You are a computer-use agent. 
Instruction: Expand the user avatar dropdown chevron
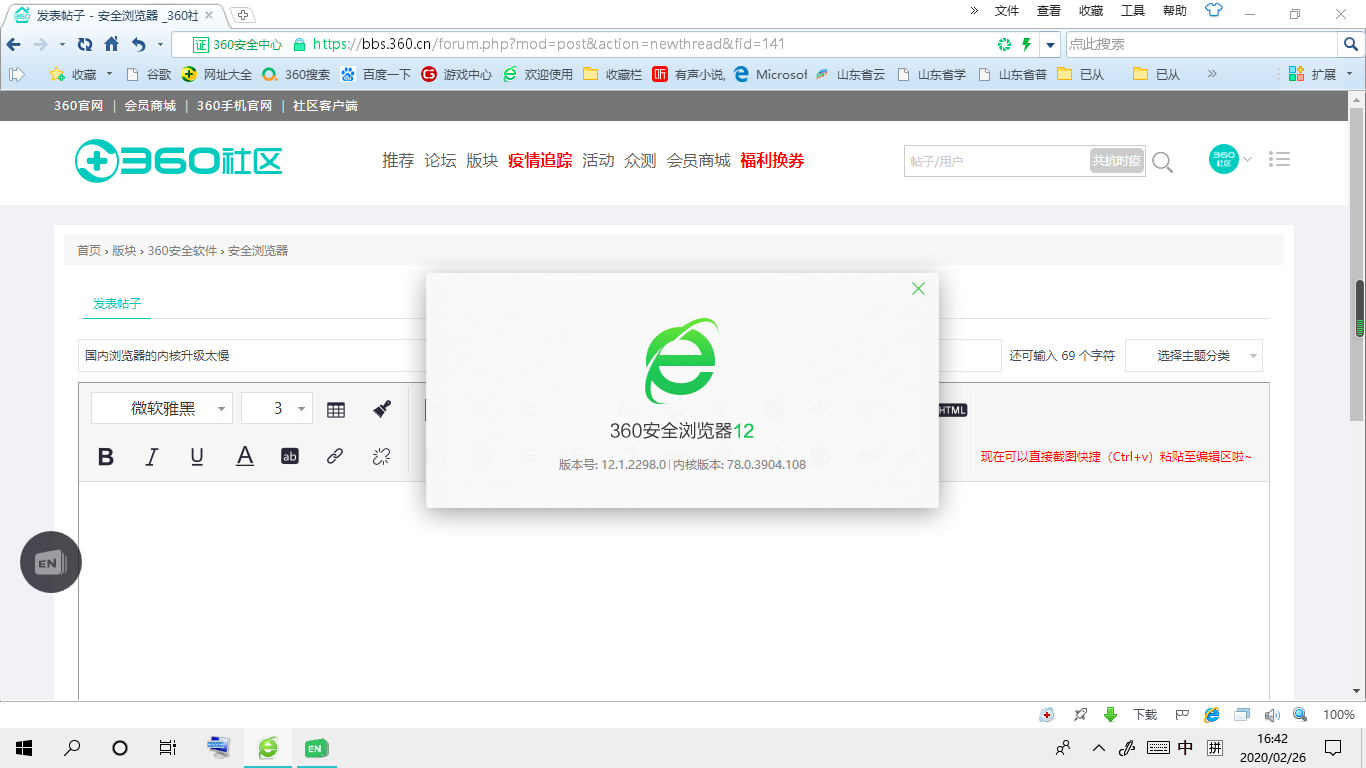tap(1247, 159)
